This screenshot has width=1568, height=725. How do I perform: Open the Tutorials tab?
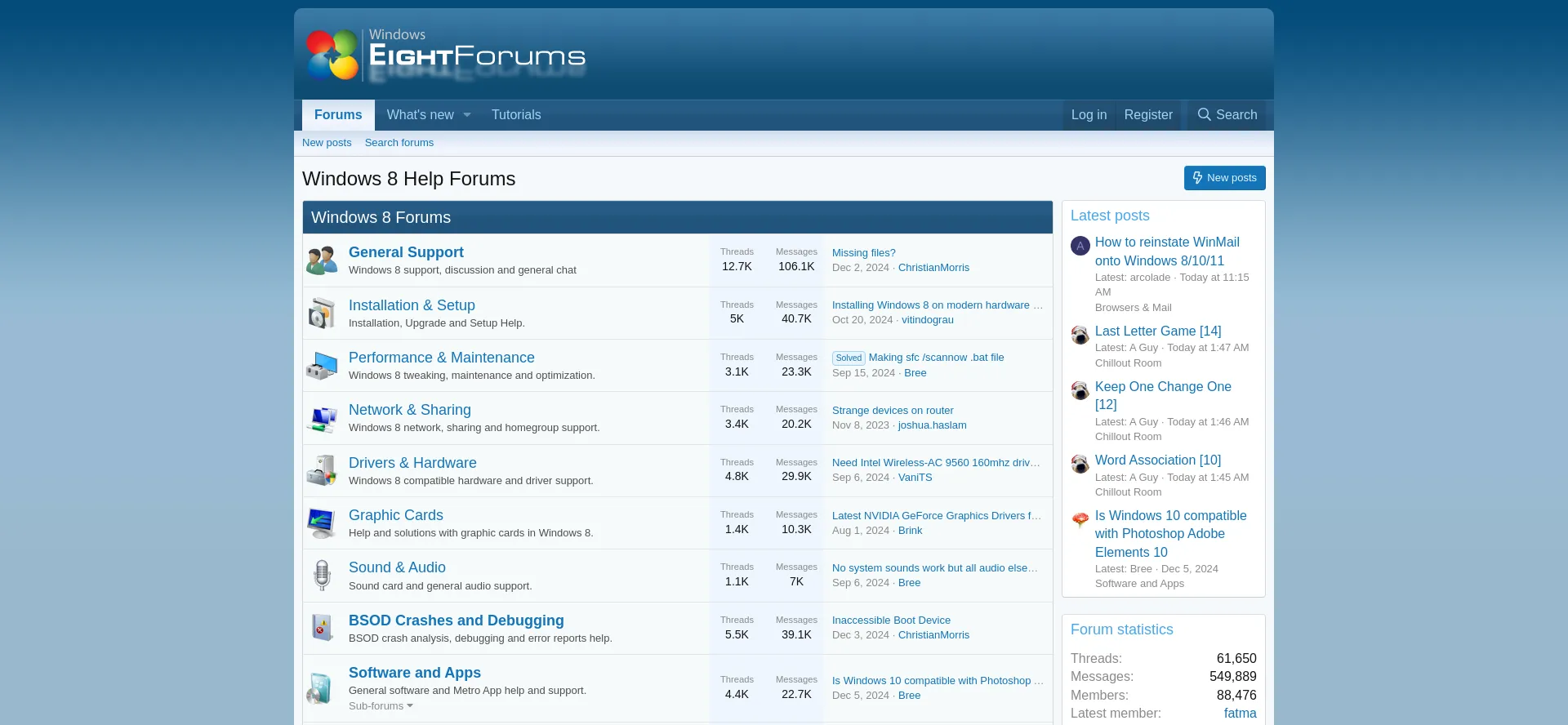[516, 115]
